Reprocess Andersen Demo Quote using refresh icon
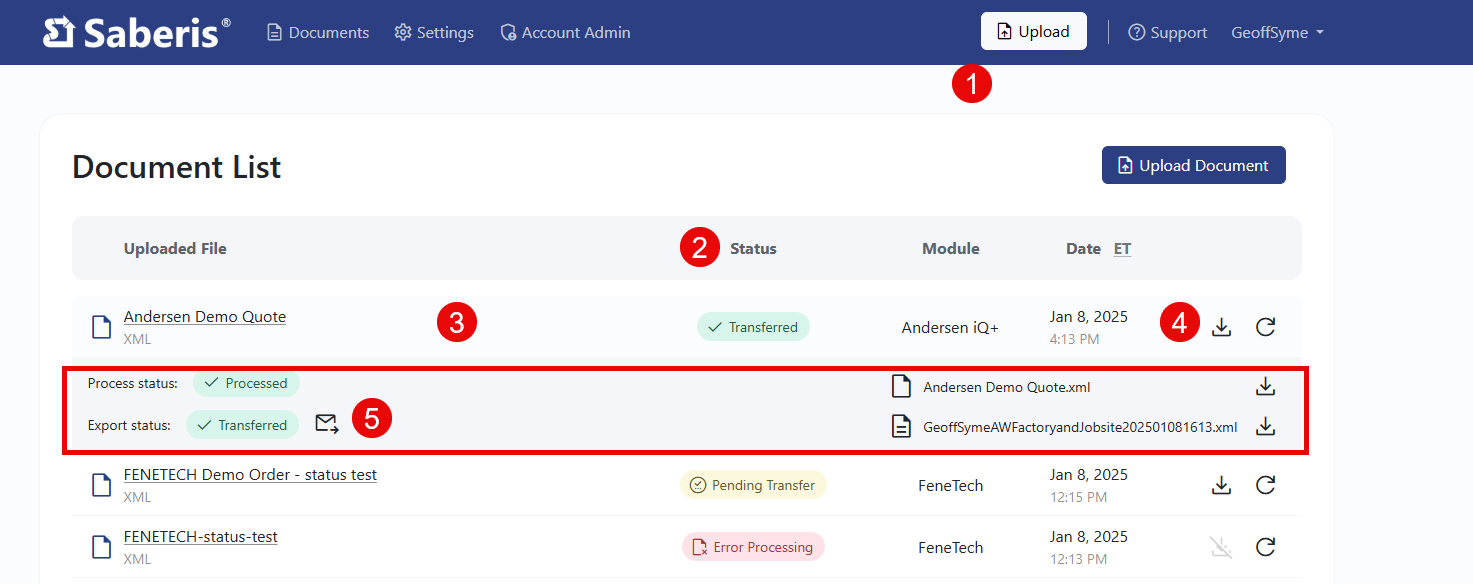This screenshot has height=584, width=1473. (x=1265, y=326)
